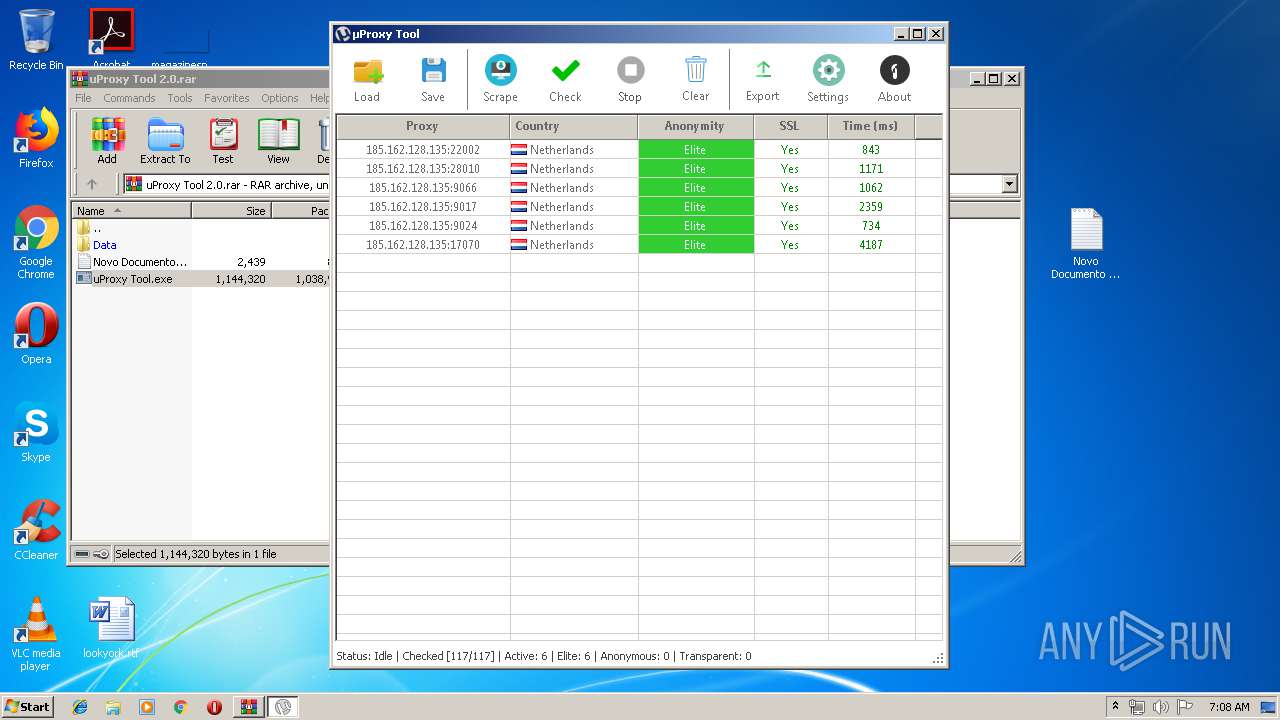Open the Favorites menu in WinRAR
This screenshot has width=1280, height=720.
(x=227, y=98)
